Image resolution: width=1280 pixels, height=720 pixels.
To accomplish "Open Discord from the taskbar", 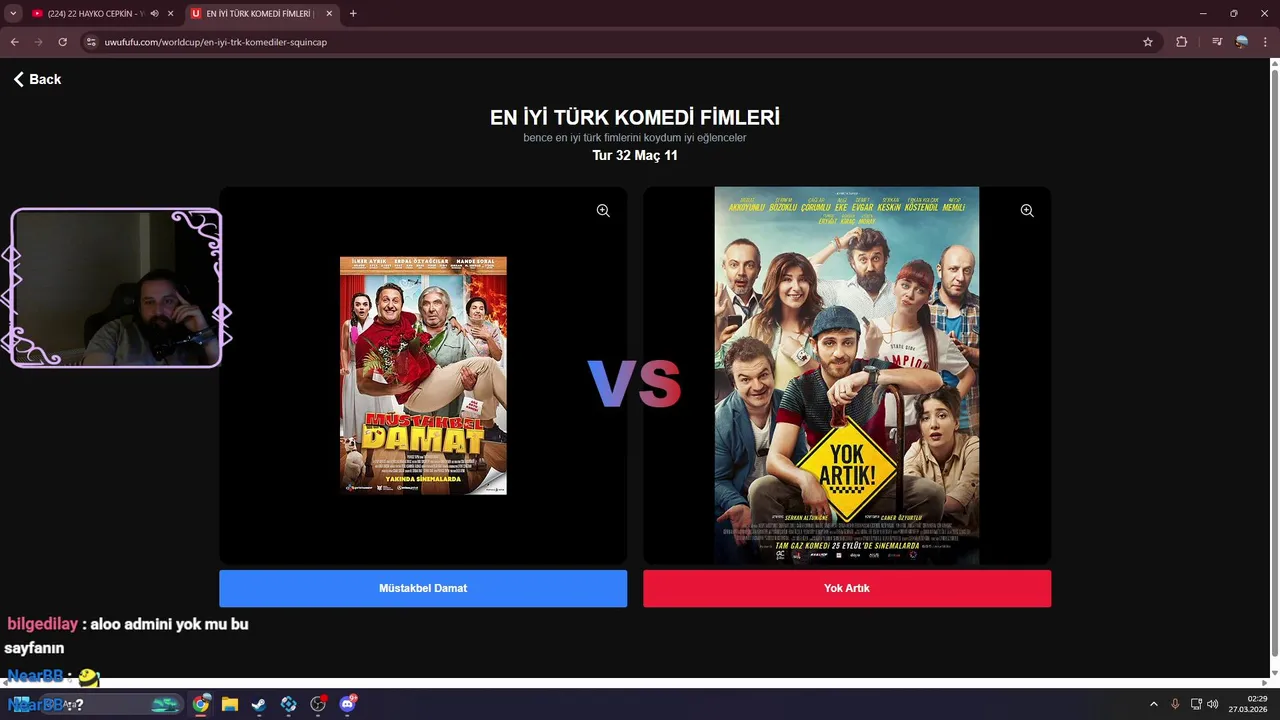I will click(x=348, y=704).
